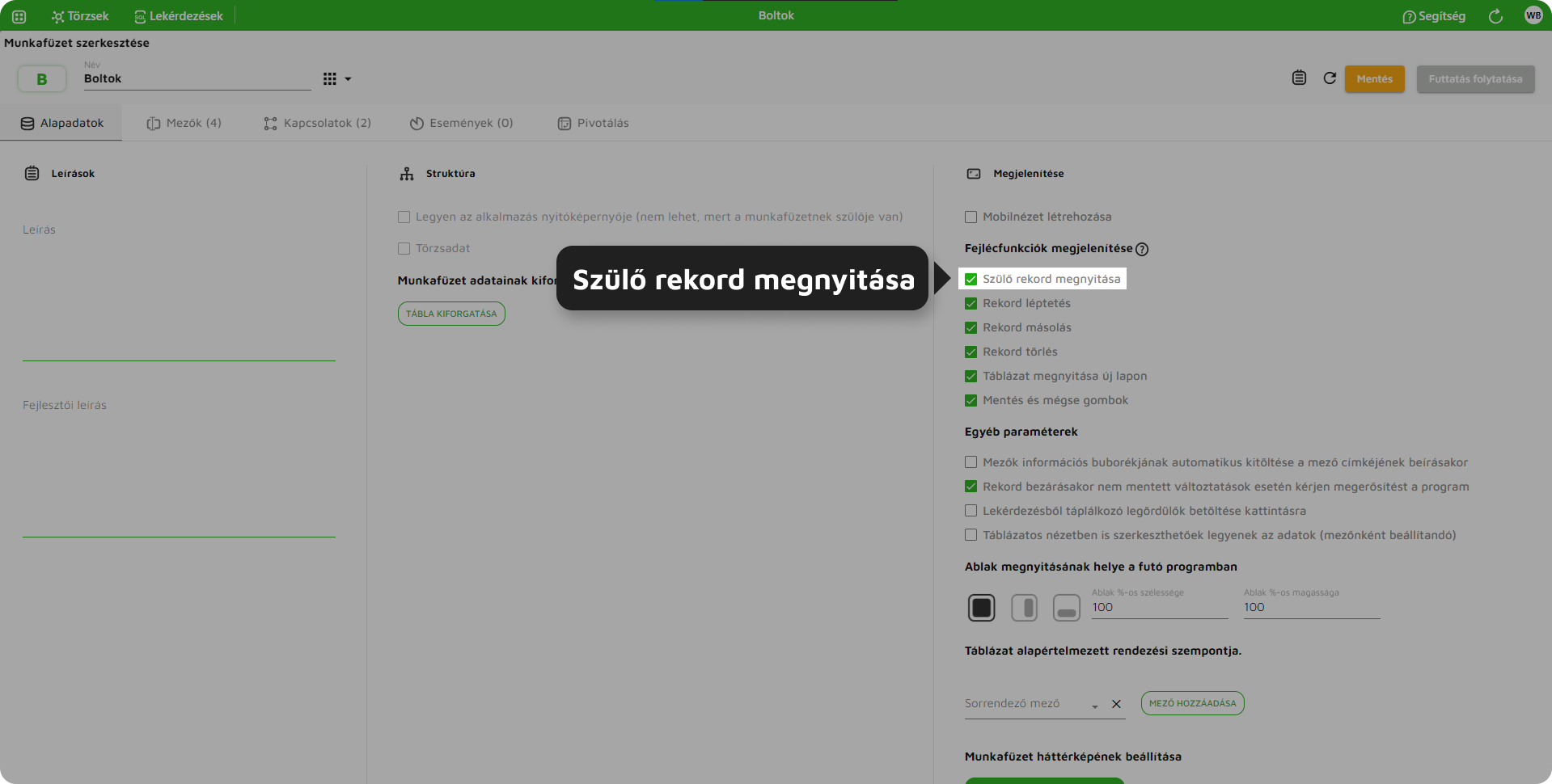Click the top bar refresh icon

(1495, 16)
